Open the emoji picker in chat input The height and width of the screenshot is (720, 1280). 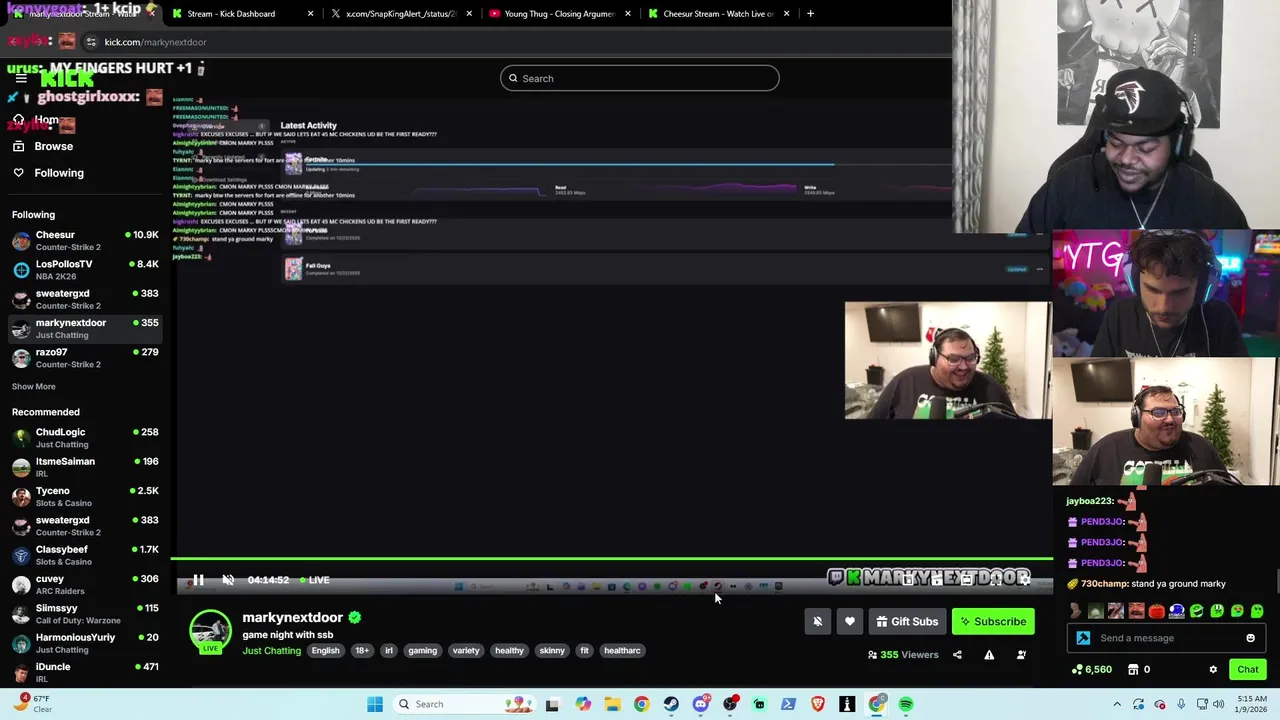click(1250, 638)
